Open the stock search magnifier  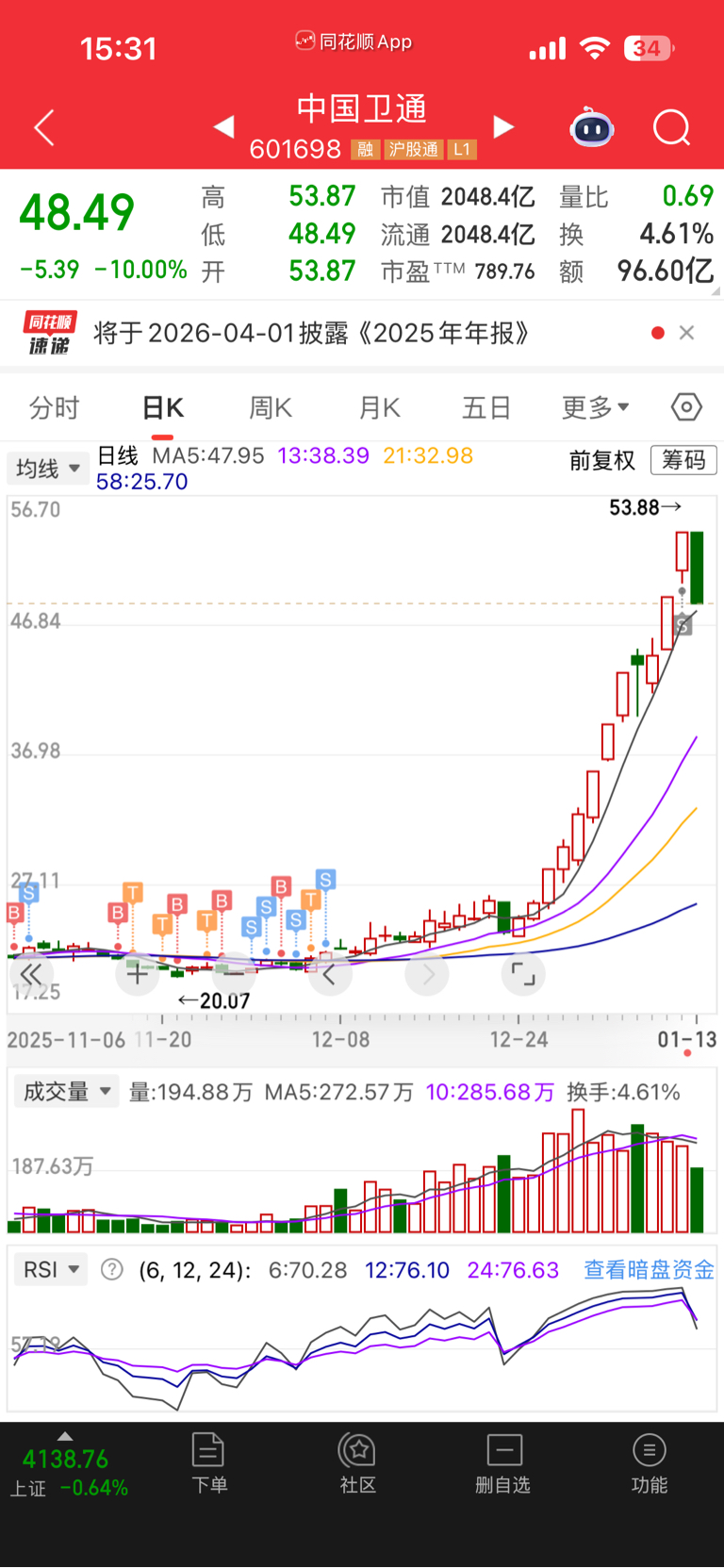tap(672, 127)
